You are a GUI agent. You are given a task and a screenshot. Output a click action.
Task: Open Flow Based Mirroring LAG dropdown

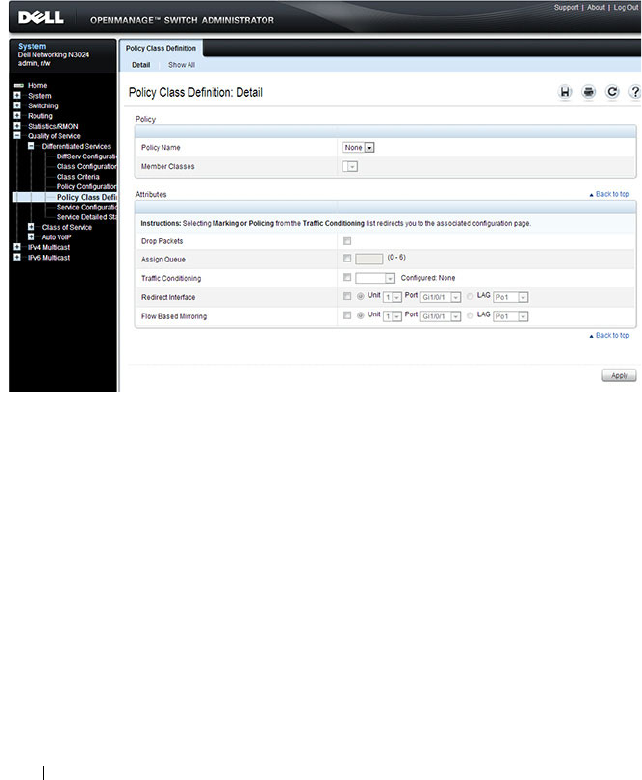[x=511, y=316]
